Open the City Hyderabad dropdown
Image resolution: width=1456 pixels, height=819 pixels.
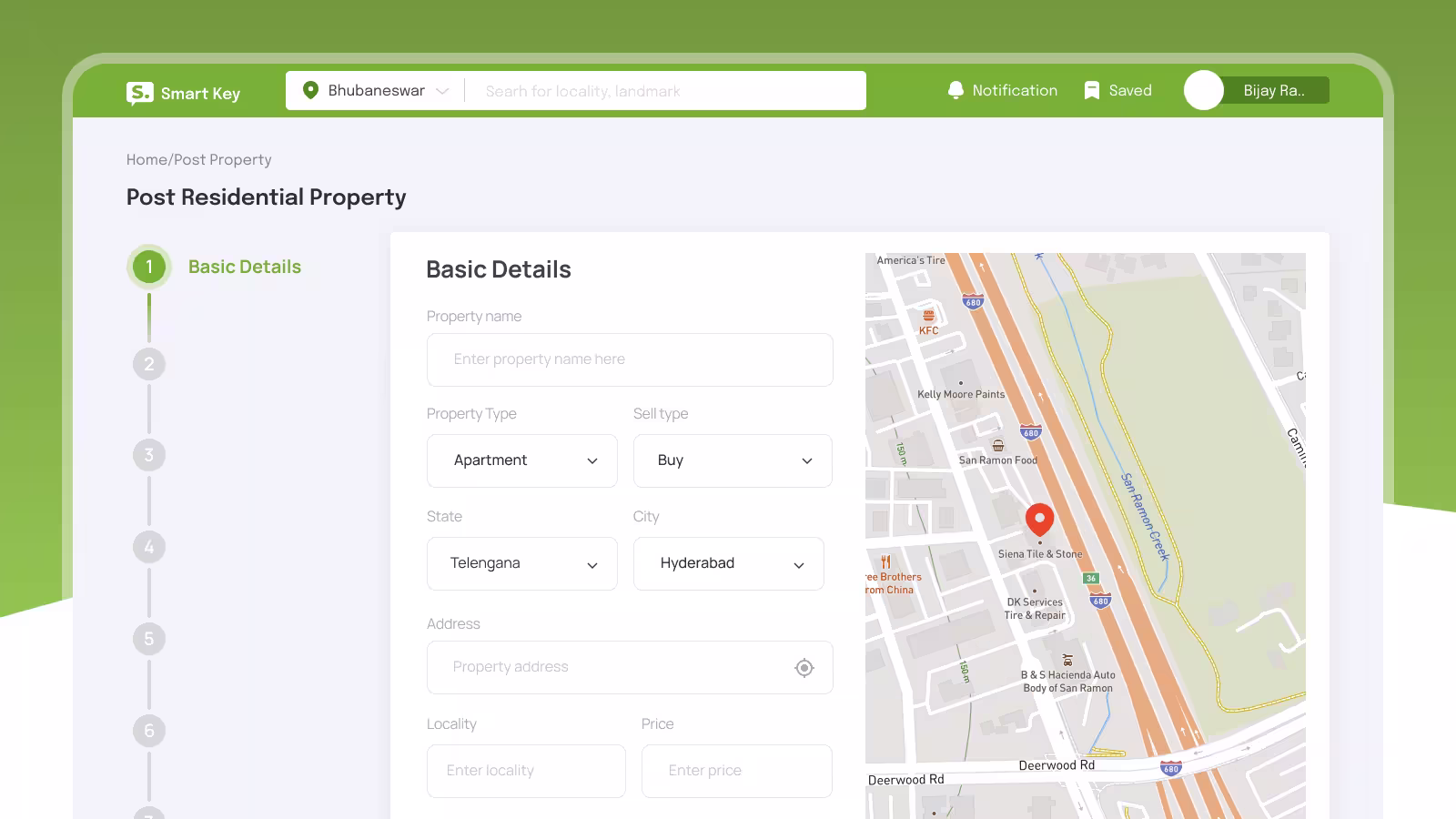click(729, 563)
